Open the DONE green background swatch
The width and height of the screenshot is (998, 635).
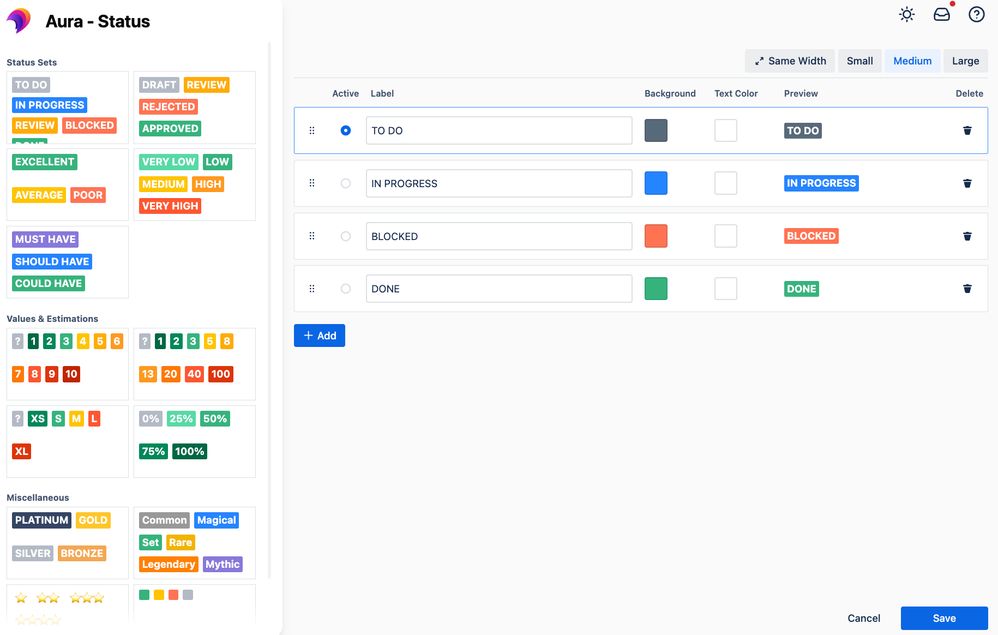point(656,289)
